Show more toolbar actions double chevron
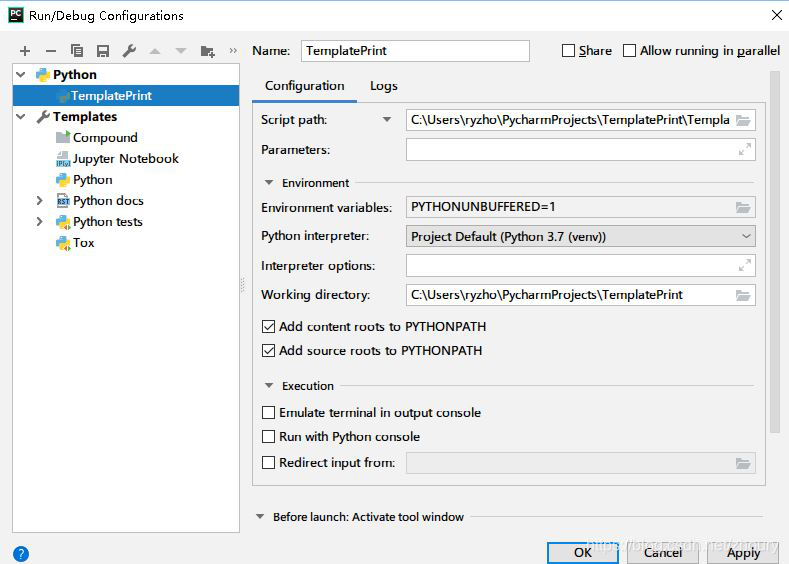Image resolution: width=789 pixels, height=564 pixels. pos(233,50)
